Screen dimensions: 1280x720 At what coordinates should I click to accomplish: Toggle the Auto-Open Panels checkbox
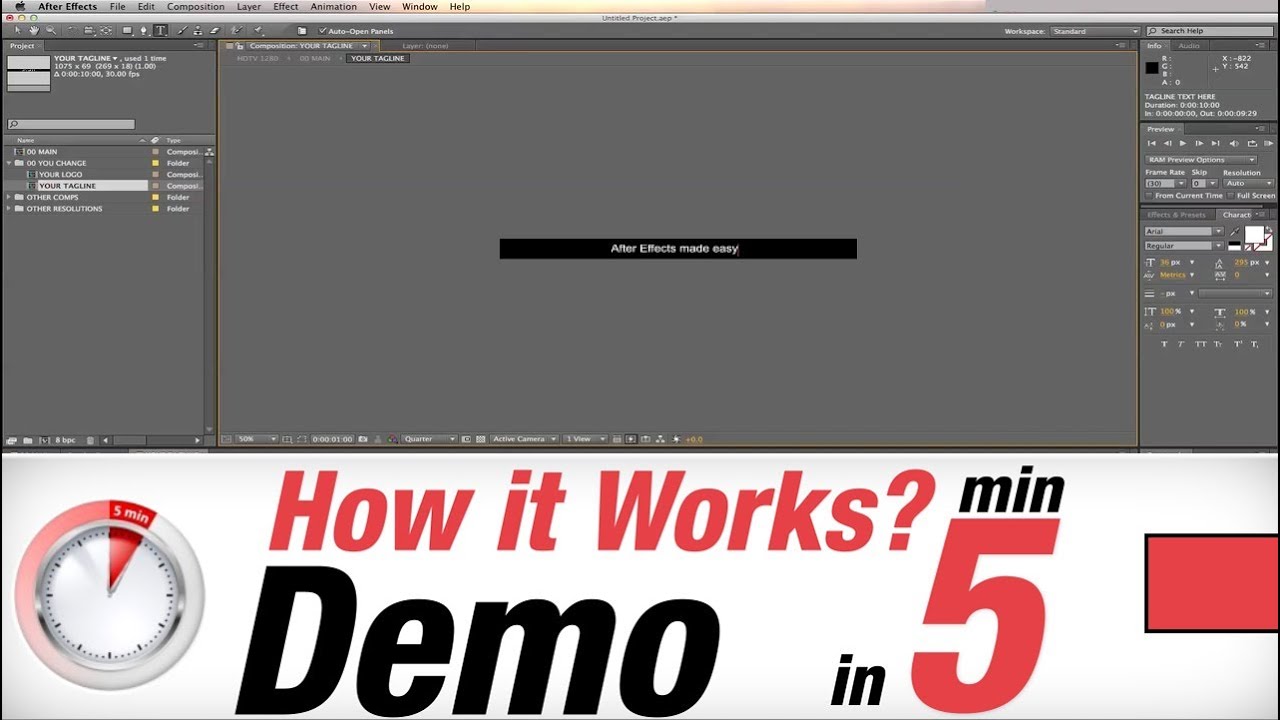(322, 31)
